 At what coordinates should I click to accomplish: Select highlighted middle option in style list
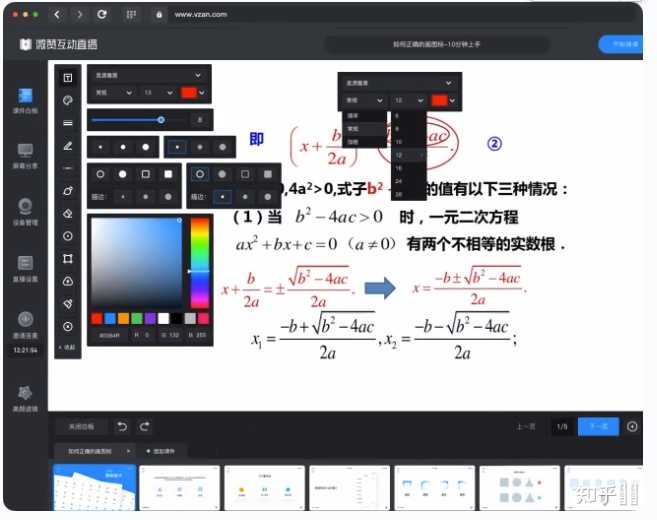[364, 129]
